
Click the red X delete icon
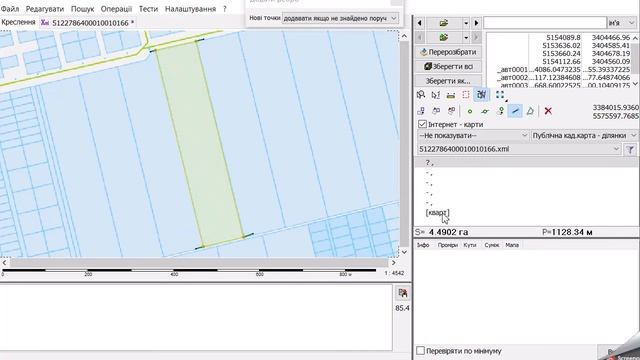click(x=548, y=111)
